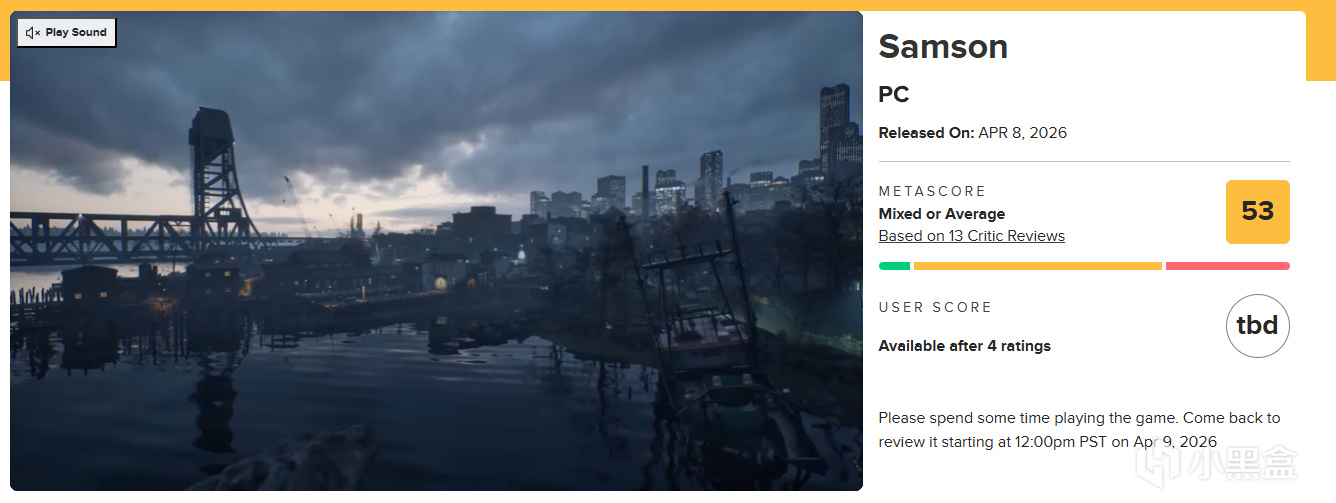This screenshot has height=503, width=1336.
Task: Open the Based on 13 Critic Reviews link
Action: [971, 236]
